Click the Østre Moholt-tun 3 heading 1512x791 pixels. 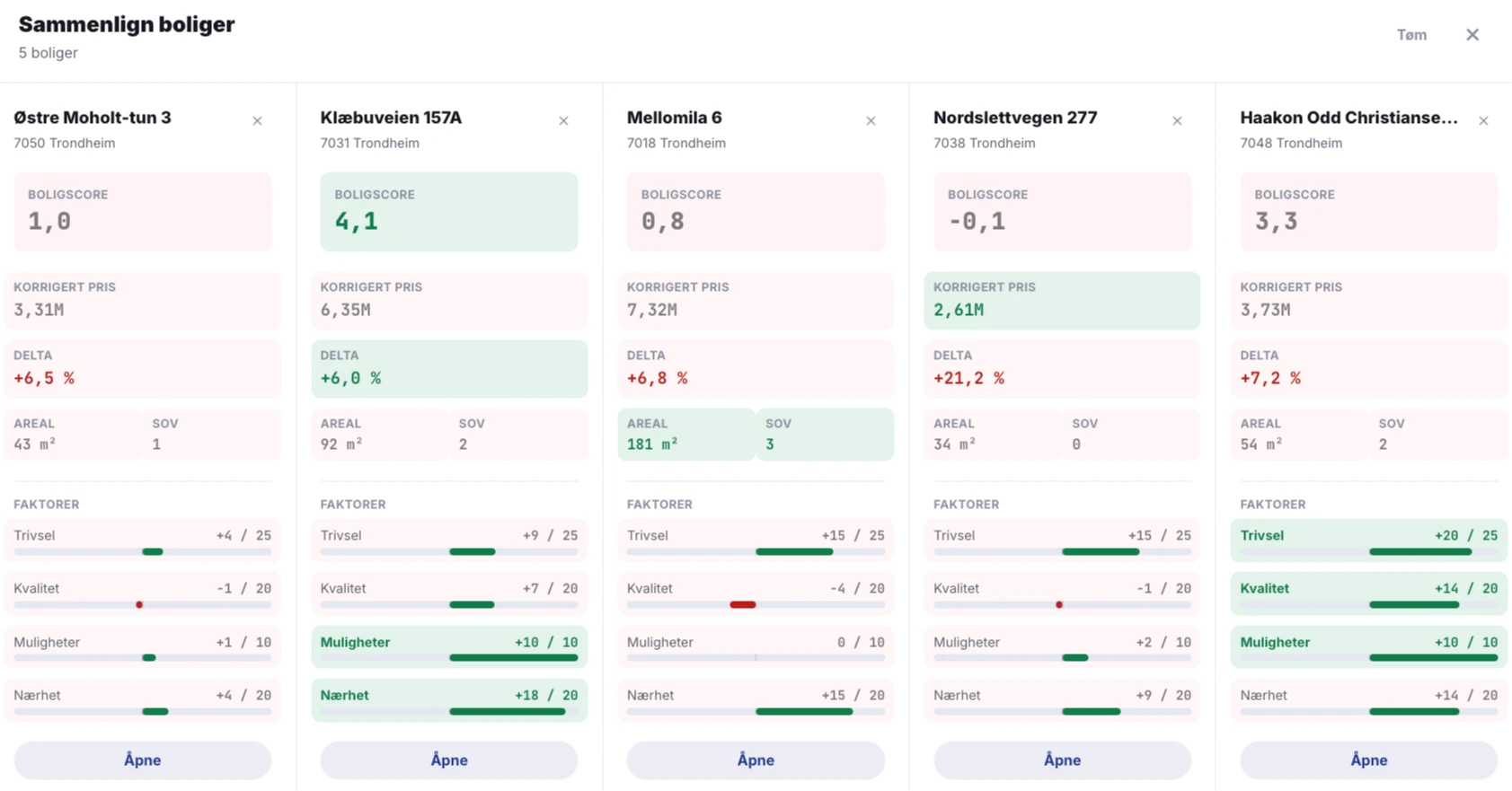pos(93,118)
